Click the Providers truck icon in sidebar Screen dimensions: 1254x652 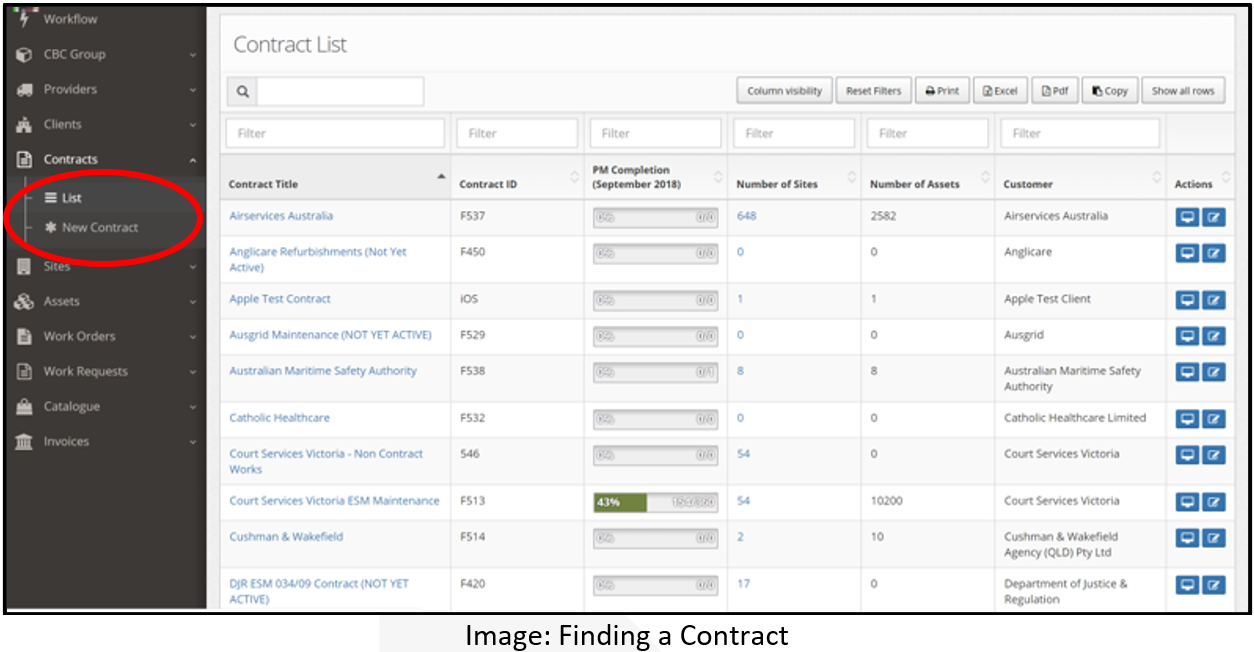(x=24, y=89)
